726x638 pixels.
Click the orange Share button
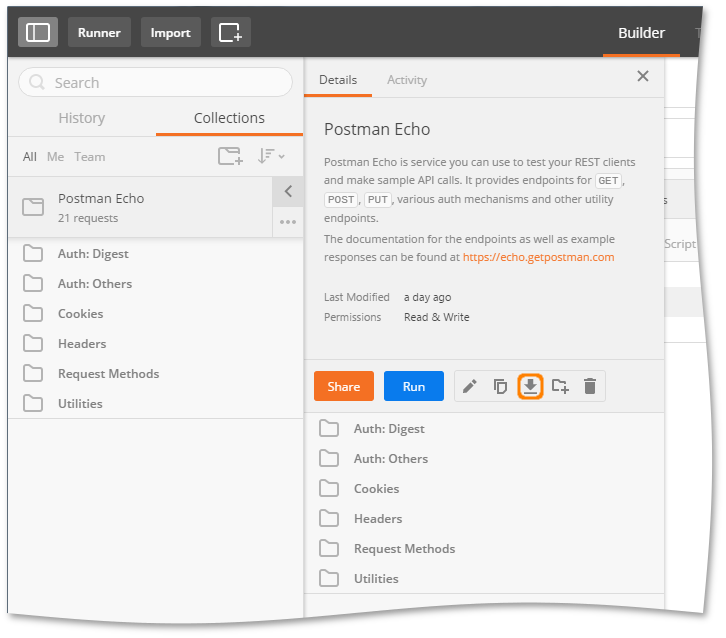click(344, 386)
